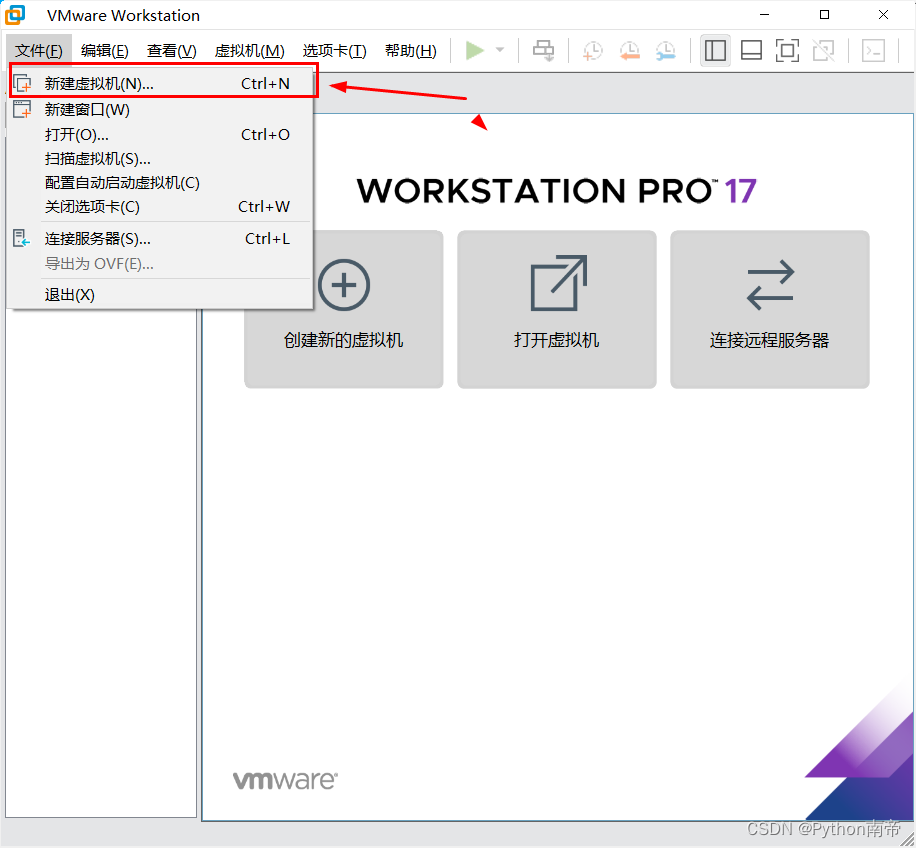Expand the 虚拟机(M) menu
Image resolution: width=916 pixels, height=848 pixels.
pos(249,50)
